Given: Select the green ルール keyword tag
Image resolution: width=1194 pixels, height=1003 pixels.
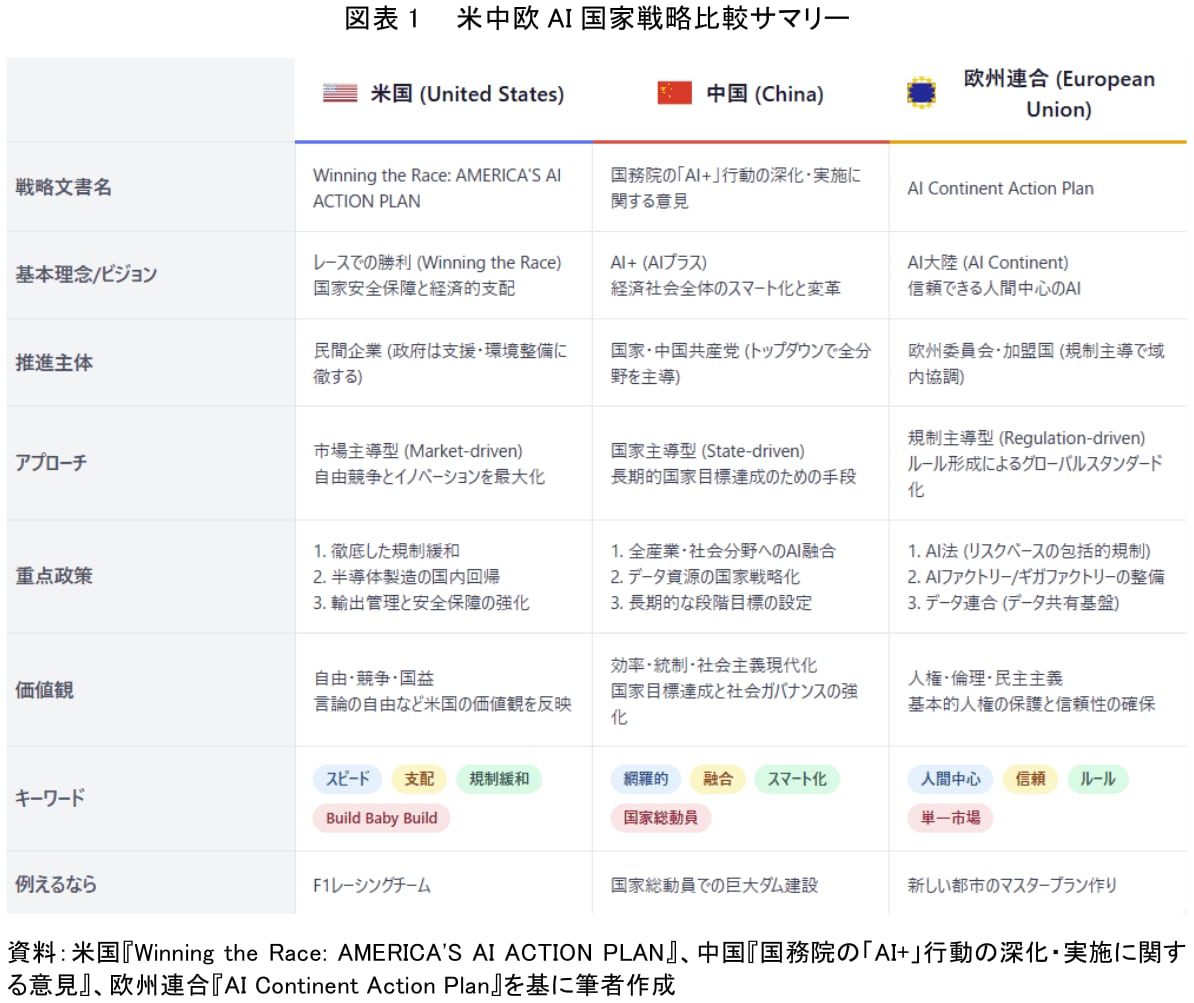Looking at the screenshot, I should click(x=1097, y=779).
